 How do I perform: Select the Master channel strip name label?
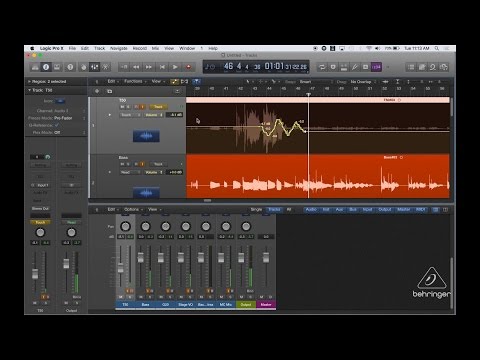pyautogui.click(x=266, y=304)
